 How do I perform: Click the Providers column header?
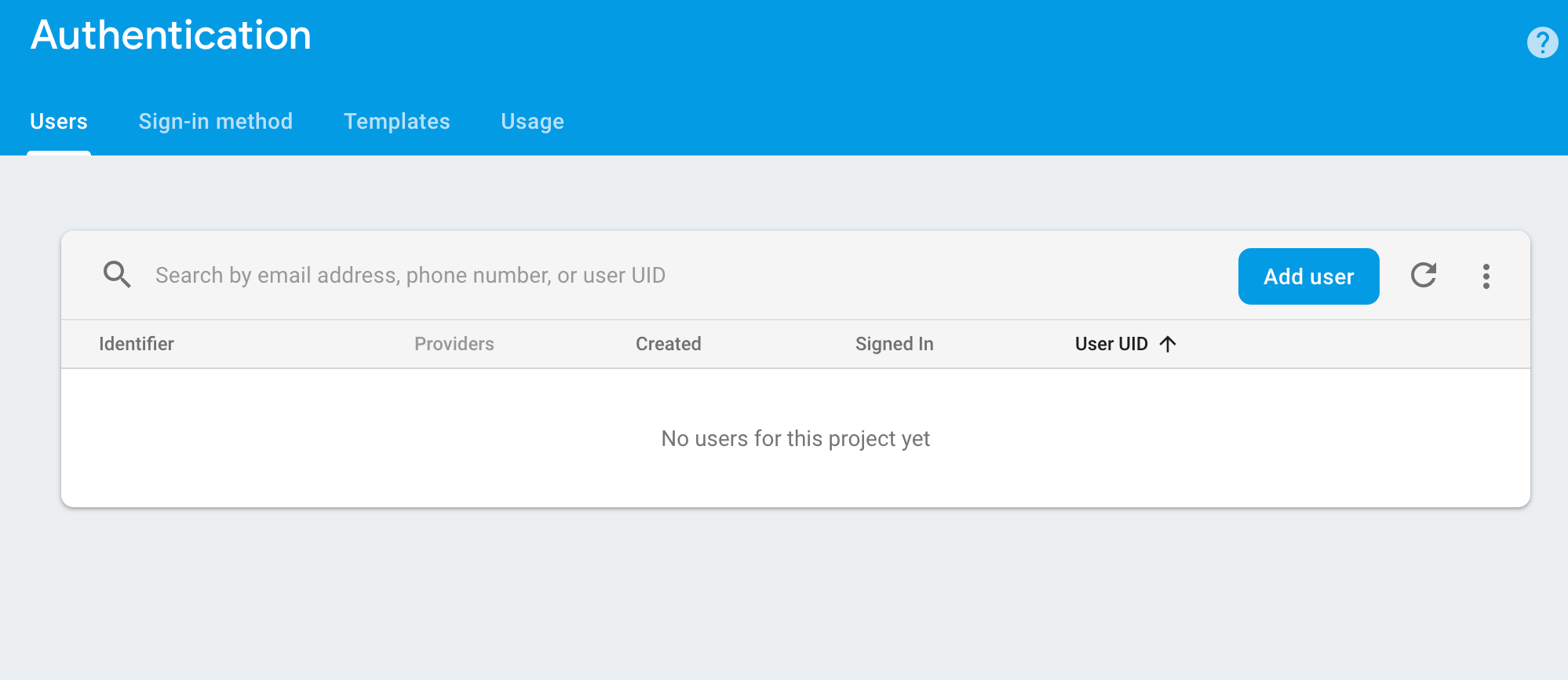coord(454,344)
